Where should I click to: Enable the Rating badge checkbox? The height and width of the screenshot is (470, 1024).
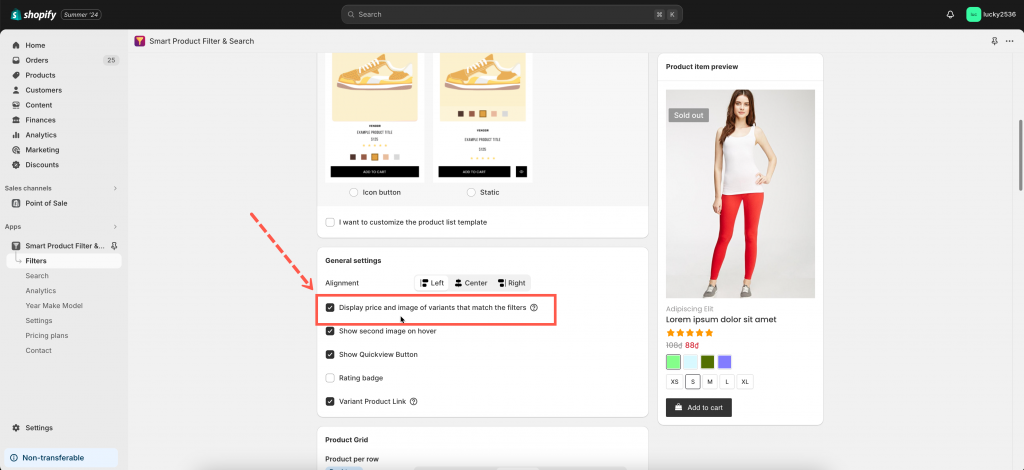click(x=330, y=378)
